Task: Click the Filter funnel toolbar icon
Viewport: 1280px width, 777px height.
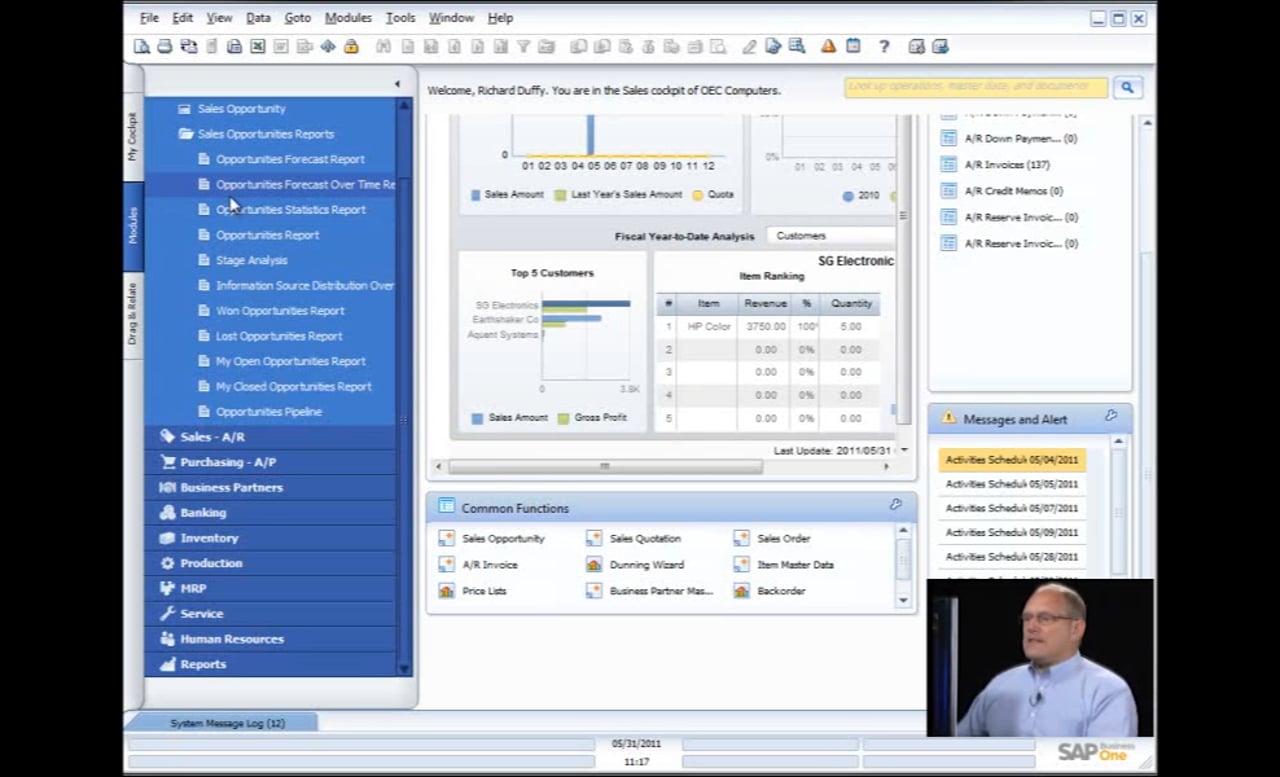Action: (523, 46)
